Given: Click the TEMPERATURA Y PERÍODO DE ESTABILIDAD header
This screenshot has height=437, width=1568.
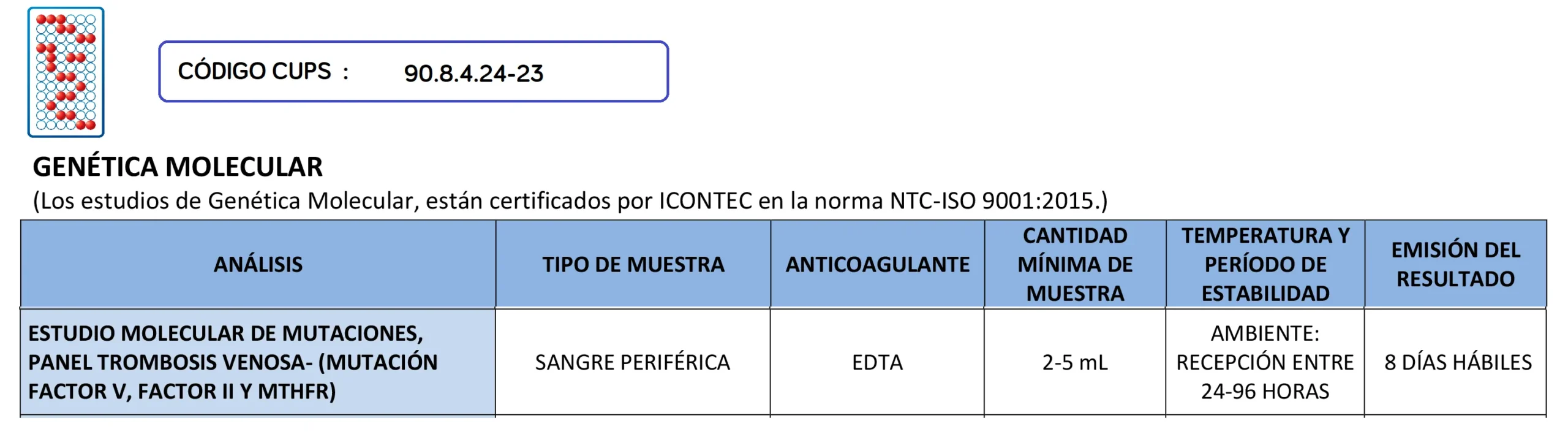Looking at the screenshot, I should (1265, 264).
